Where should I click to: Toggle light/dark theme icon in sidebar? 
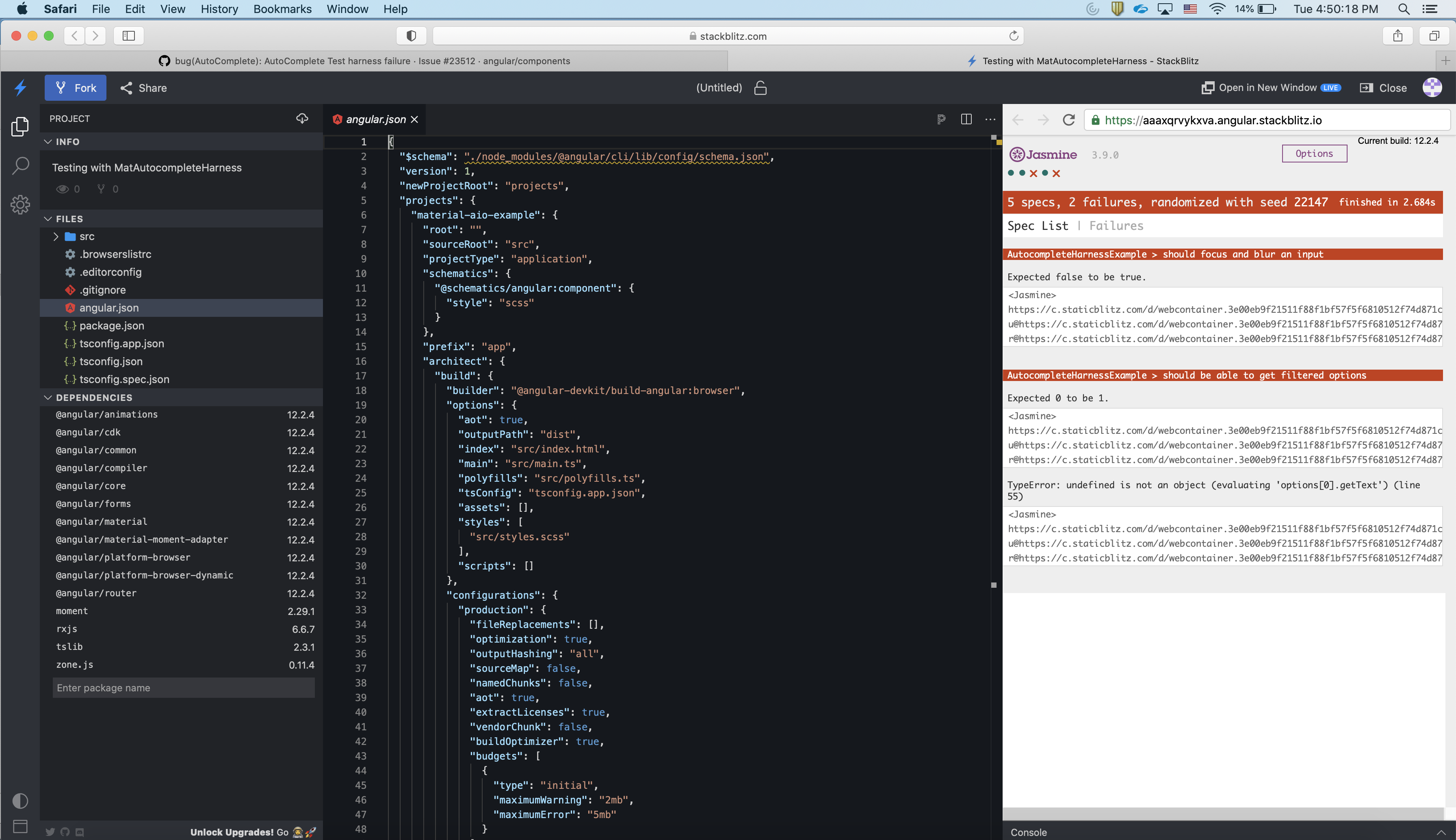20,800
